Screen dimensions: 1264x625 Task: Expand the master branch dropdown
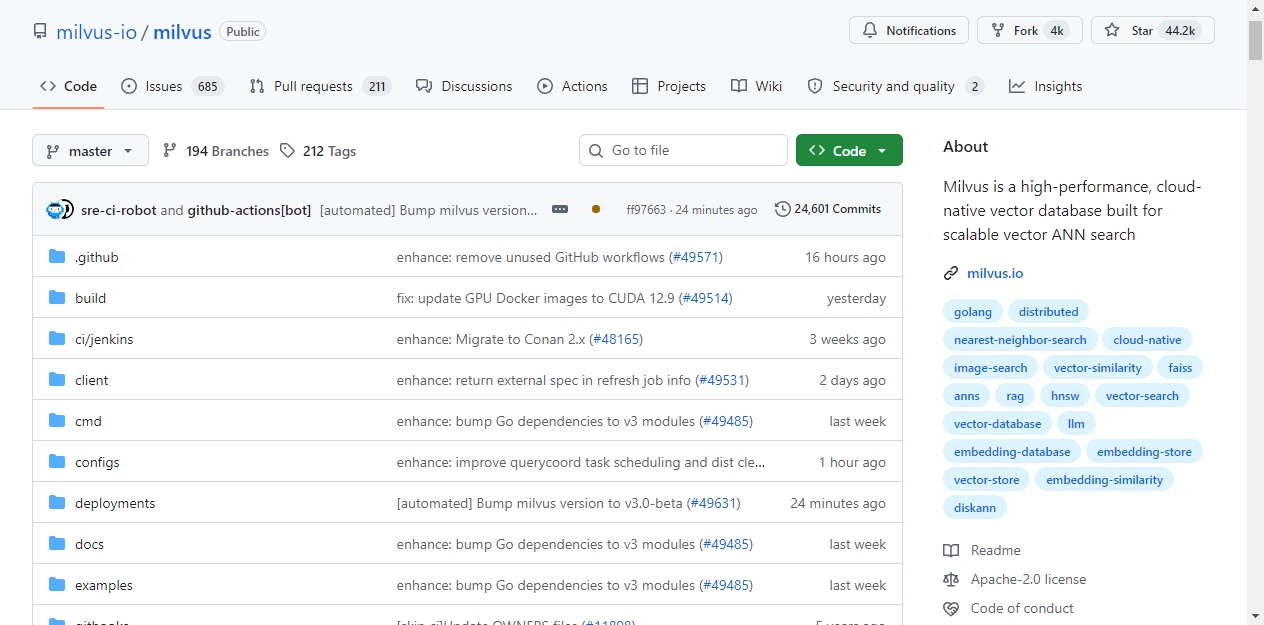[x=90, y=150]
